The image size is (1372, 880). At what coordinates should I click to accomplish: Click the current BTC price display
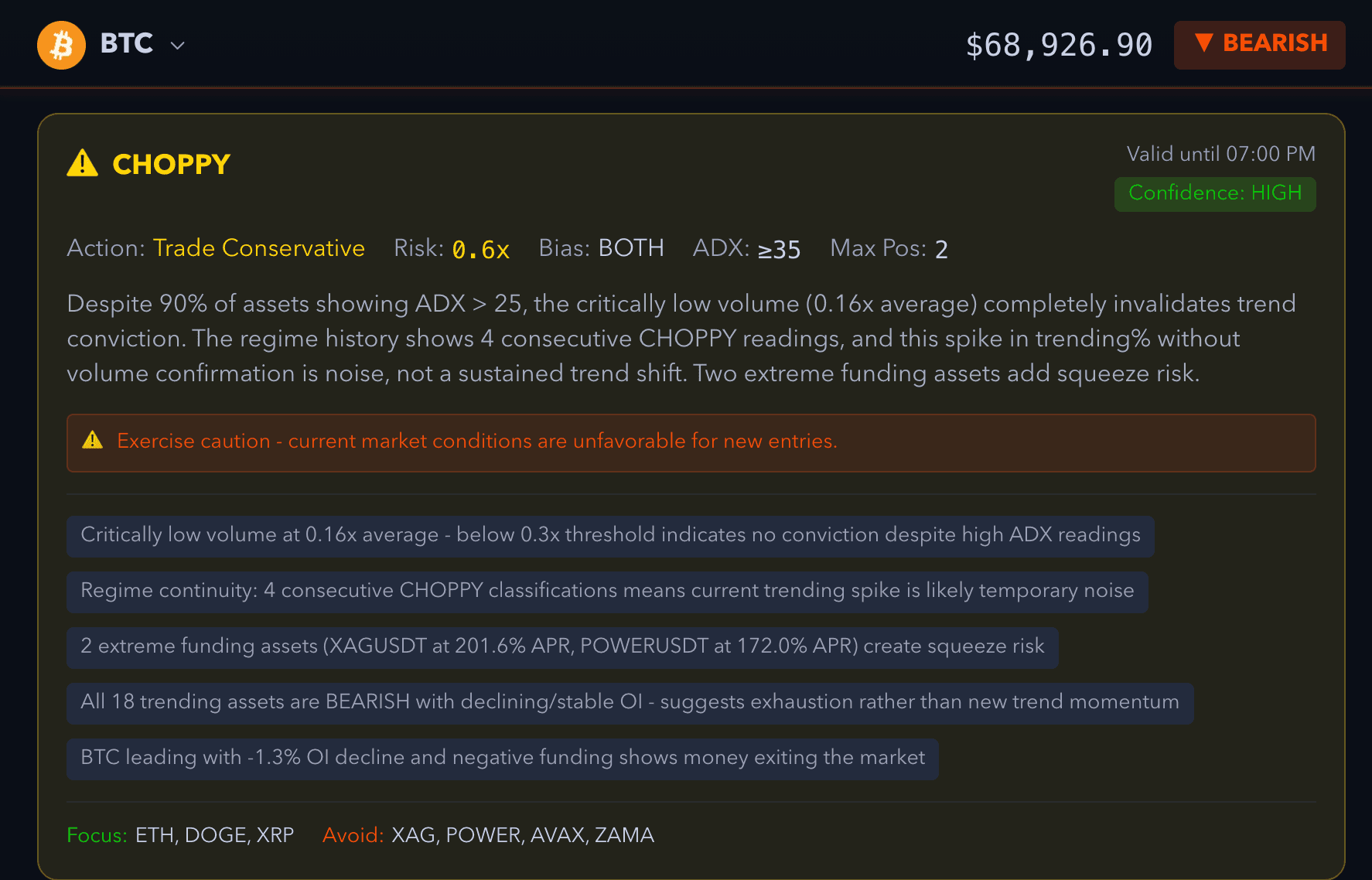click(1060, 44)
